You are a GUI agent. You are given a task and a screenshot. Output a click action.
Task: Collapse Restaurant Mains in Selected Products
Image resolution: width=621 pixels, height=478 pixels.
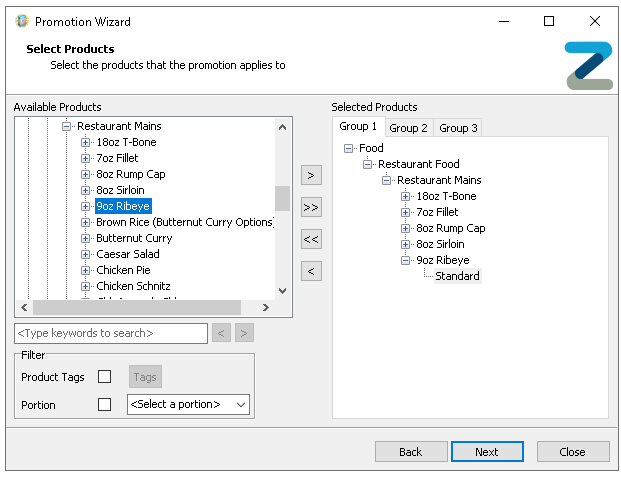click(387, 180)
